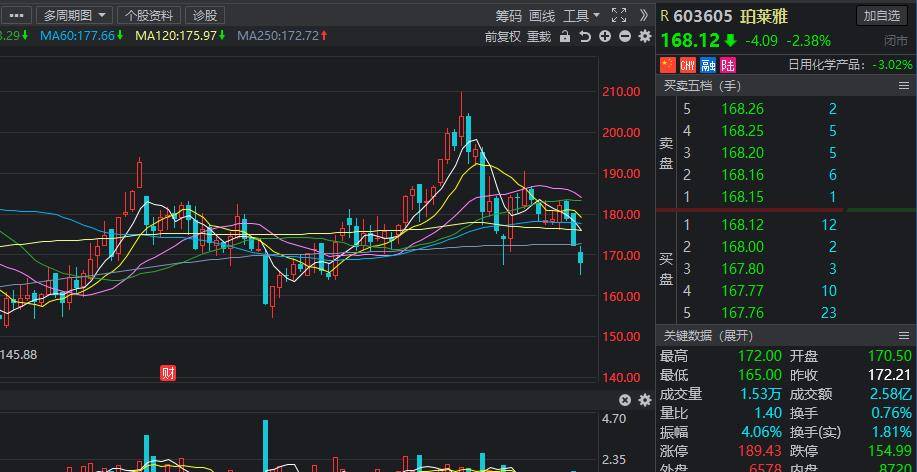
Task: Click the red 财 financial marker
Action: (x=168, y=373)
